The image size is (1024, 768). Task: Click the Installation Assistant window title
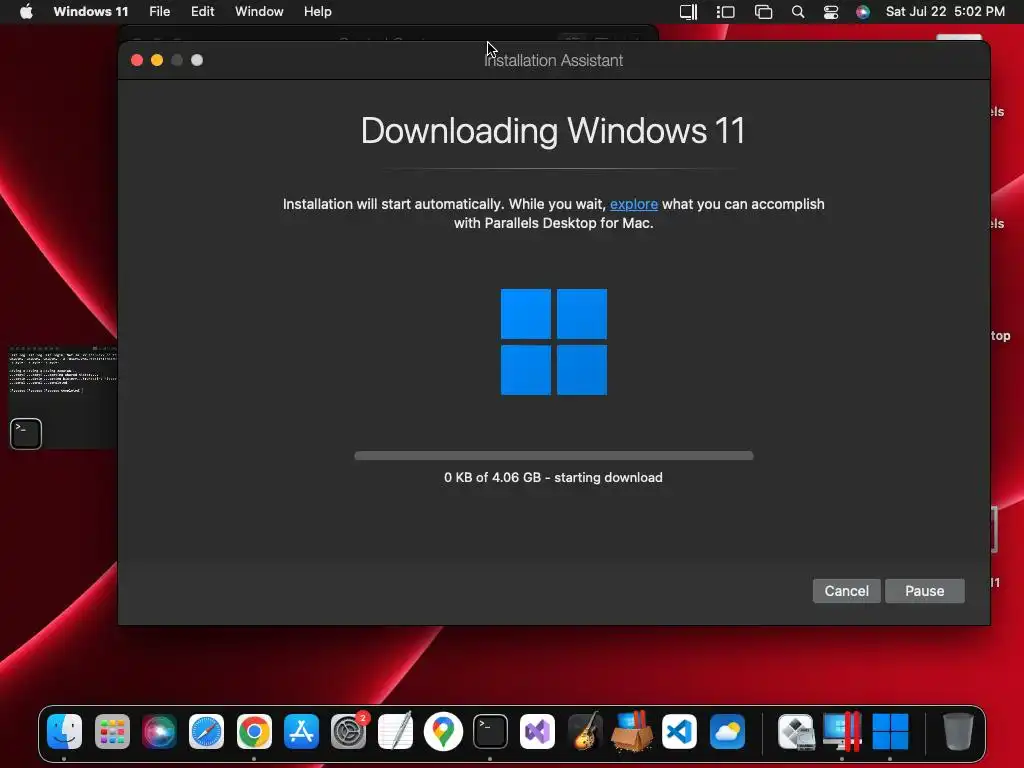(554, 60)
